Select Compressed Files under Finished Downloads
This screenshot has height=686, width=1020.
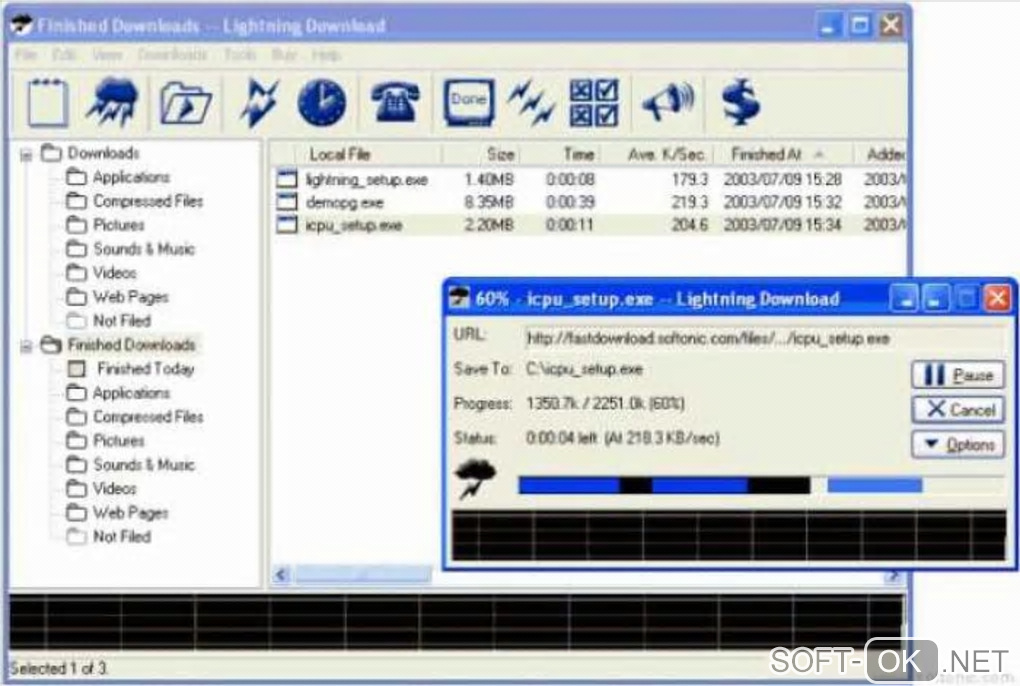pos(135,417)
